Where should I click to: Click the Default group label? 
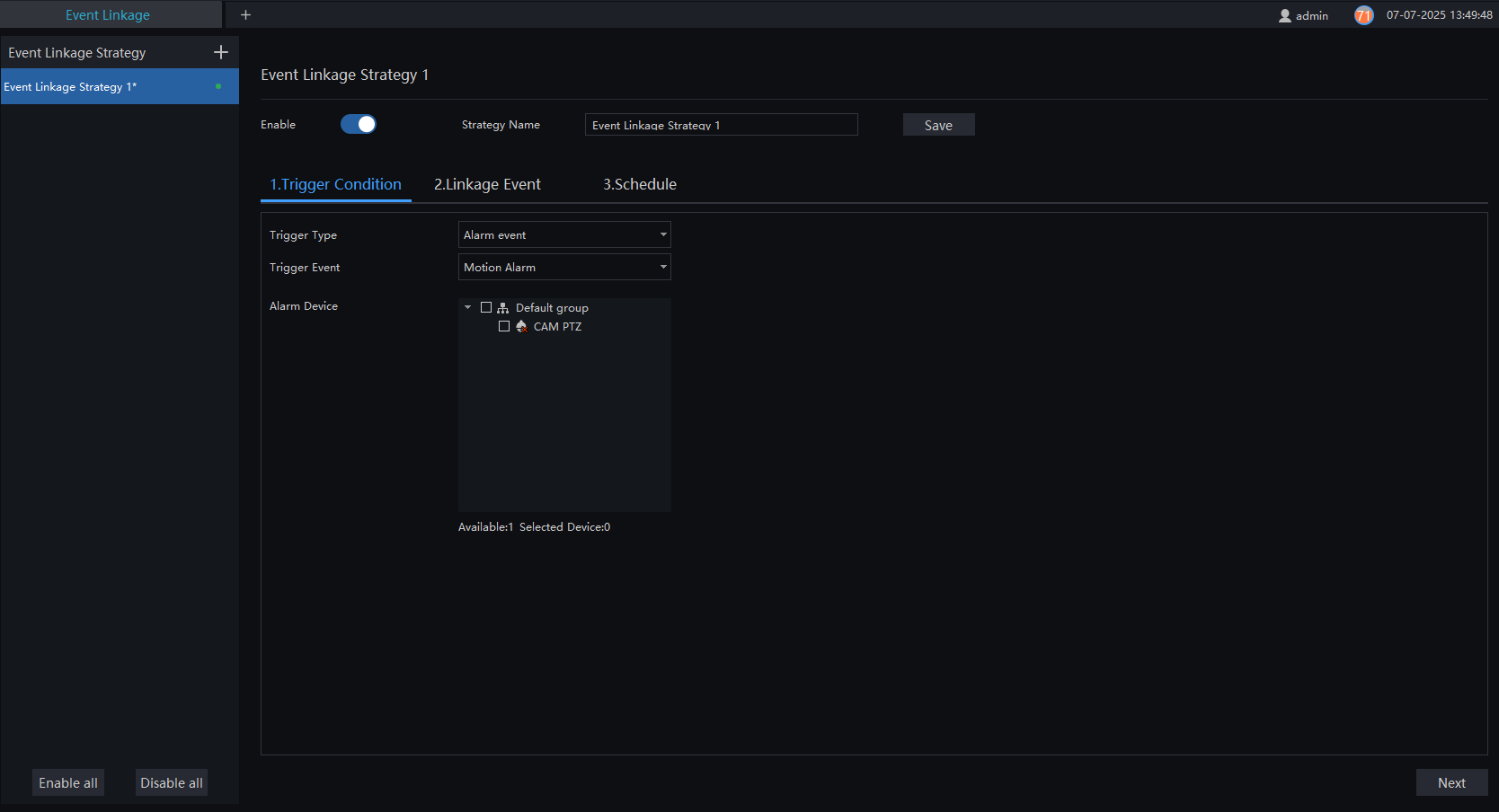coord(552,307)
